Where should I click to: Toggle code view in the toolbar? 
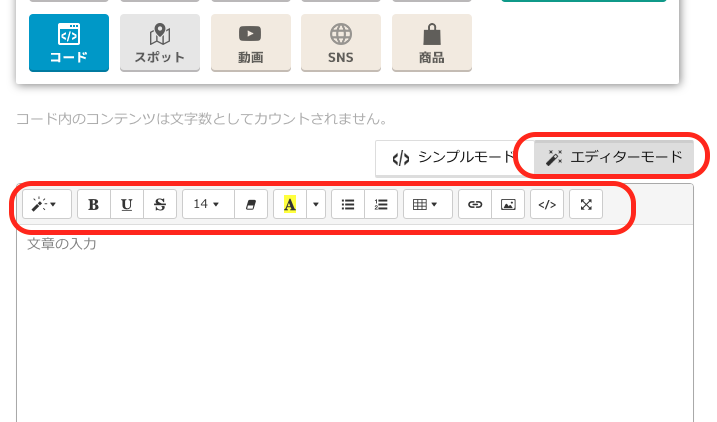click(x=547, y=204)
